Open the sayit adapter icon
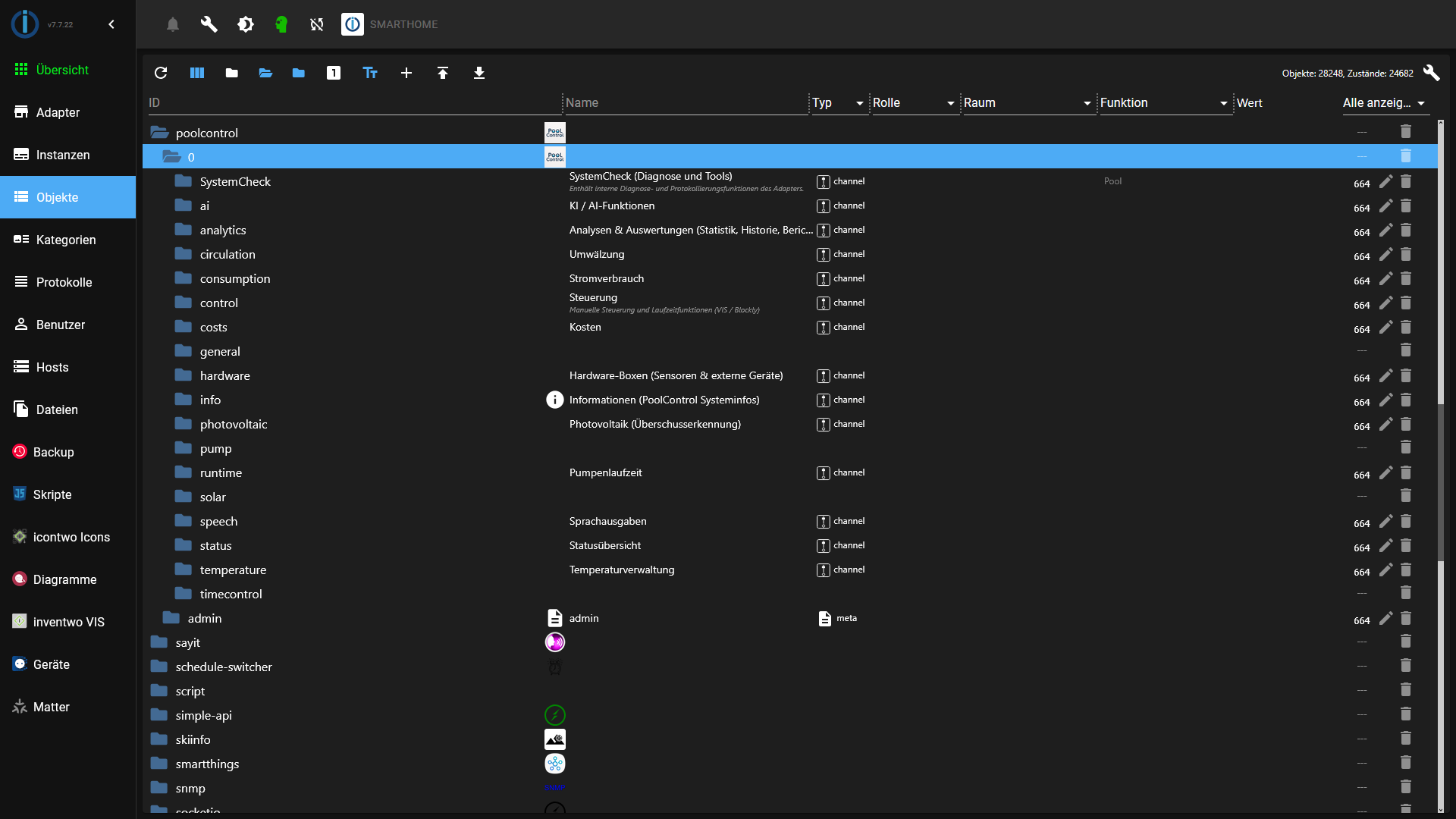This screenshot has height=819, width=1456. point(555,642)
